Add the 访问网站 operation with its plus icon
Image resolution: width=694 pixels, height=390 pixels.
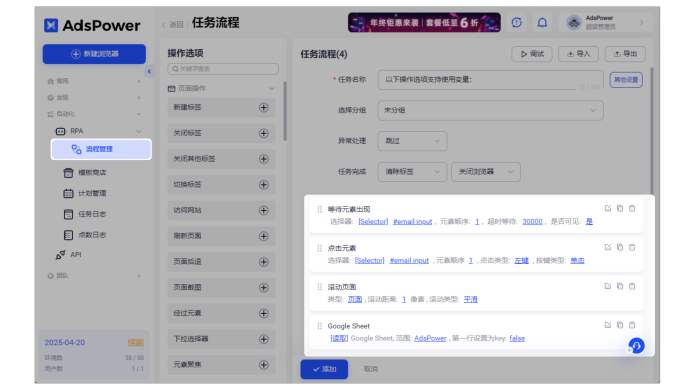(x=264, y=210)
